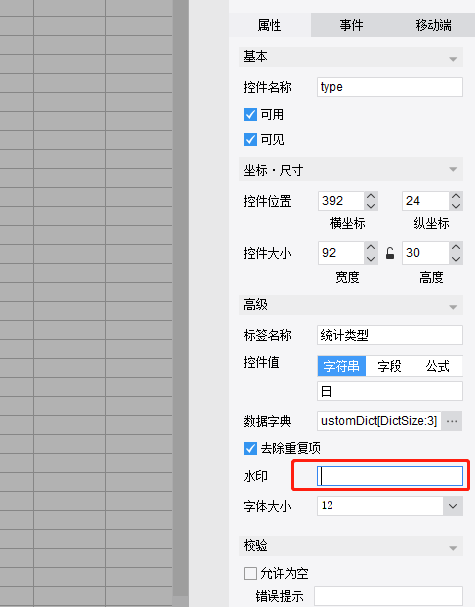Switch to the 事件 tab
The width and height of the screenshot is (475, 607).
[351, 25]
